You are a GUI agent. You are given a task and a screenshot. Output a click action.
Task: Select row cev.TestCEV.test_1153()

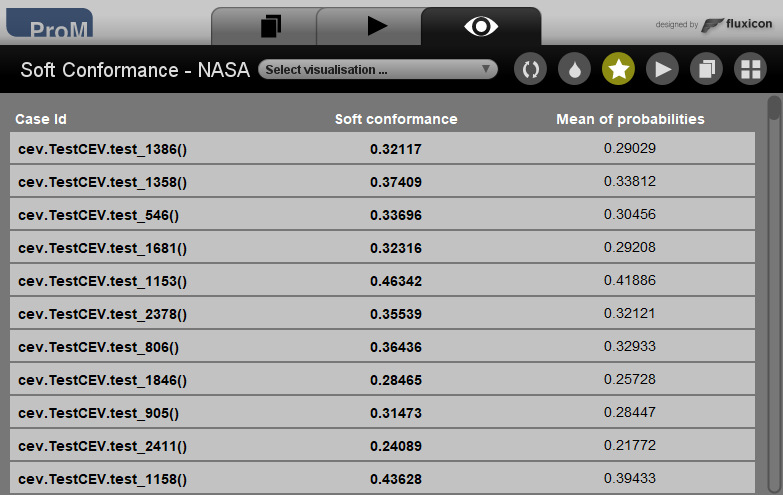click(103, 281)
